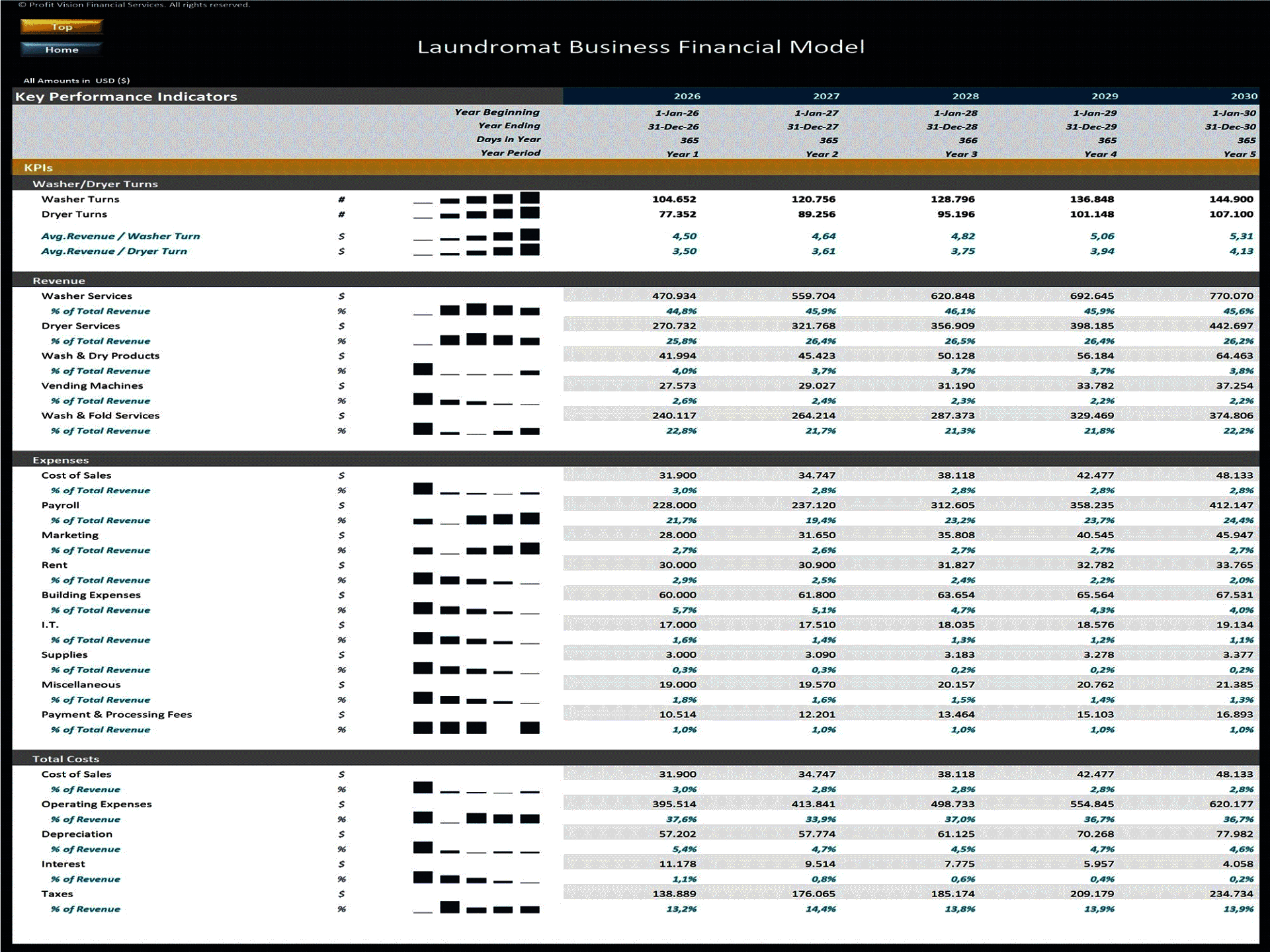Click the Key Performance Indicators title
Image resolution: width=1270 pixels, height=952 pixels.
coord(126,97)
